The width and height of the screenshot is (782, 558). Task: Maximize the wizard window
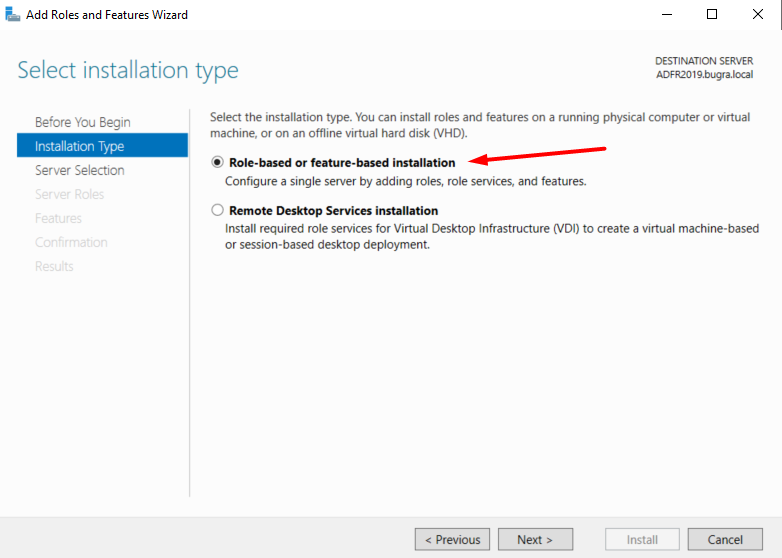712,14
